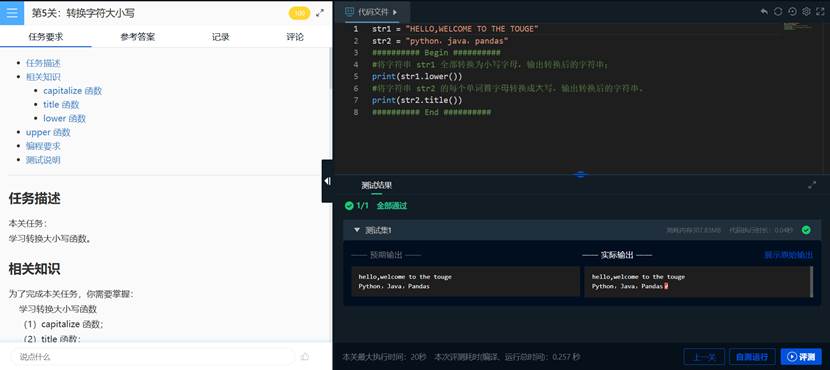Click 展示原始输出 link

click(x=789, y=255)
